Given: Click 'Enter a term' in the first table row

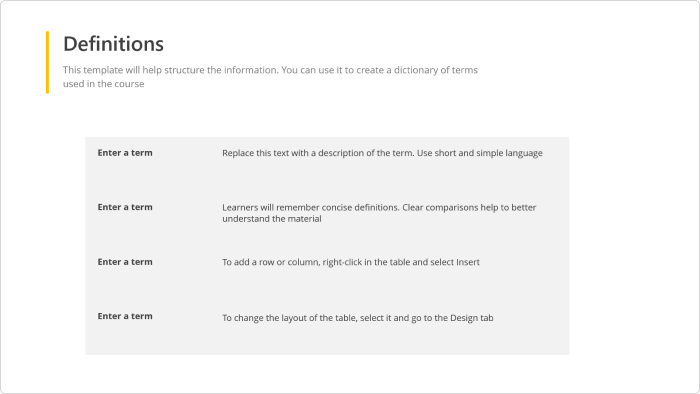Looking at the screenshot, I should (x=125, y=153).
